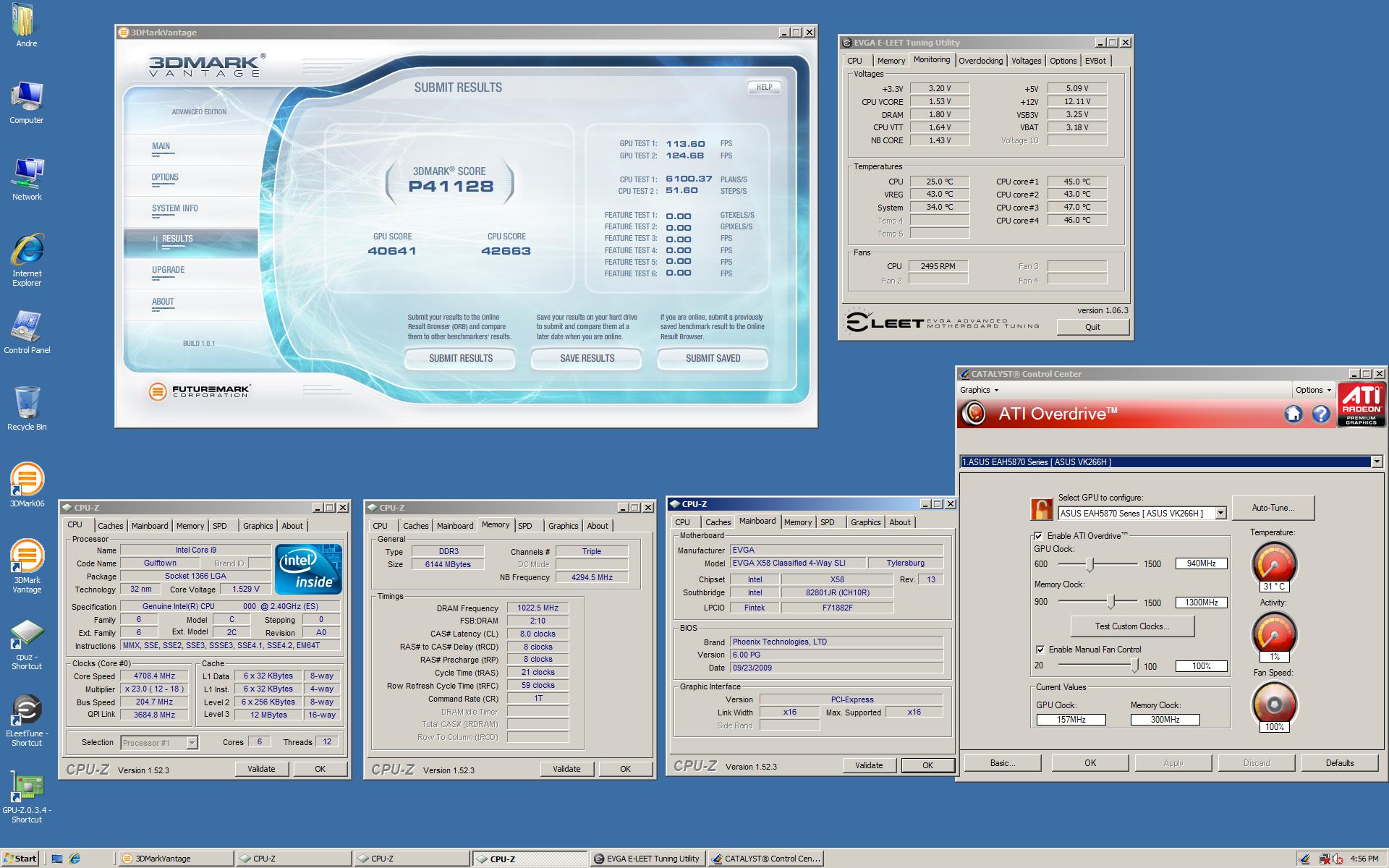The image size is (1389, 868).
Task: Toggle Enable Manual Fan Control checkbox
Action: 1040,650
